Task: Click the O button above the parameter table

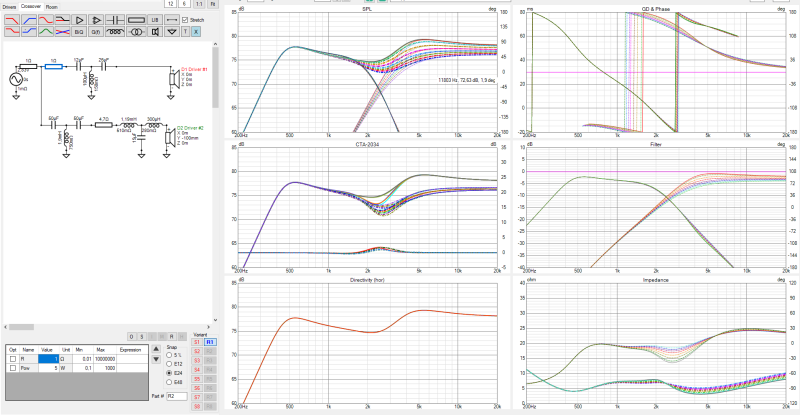Action: 132,336
